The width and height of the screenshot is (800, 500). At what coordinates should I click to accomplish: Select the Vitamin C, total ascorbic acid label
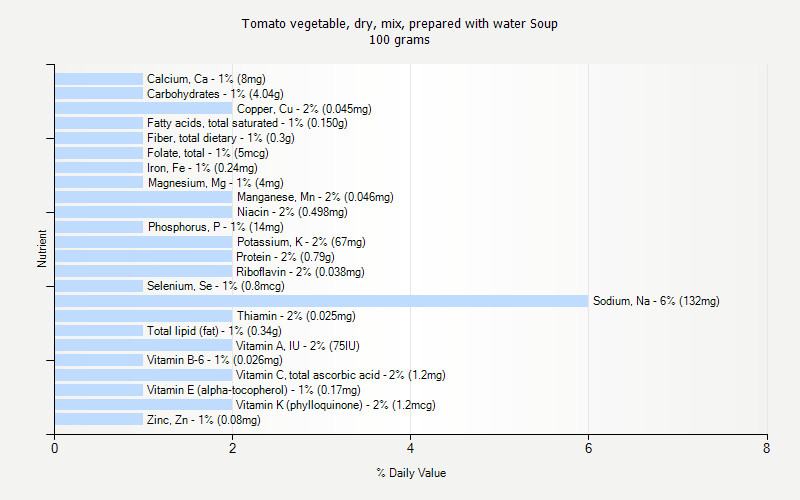click(x=341, y=375)
